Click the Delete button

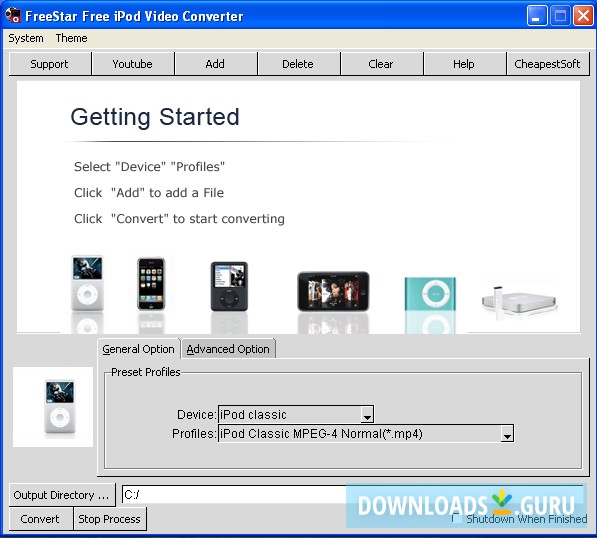298,64
